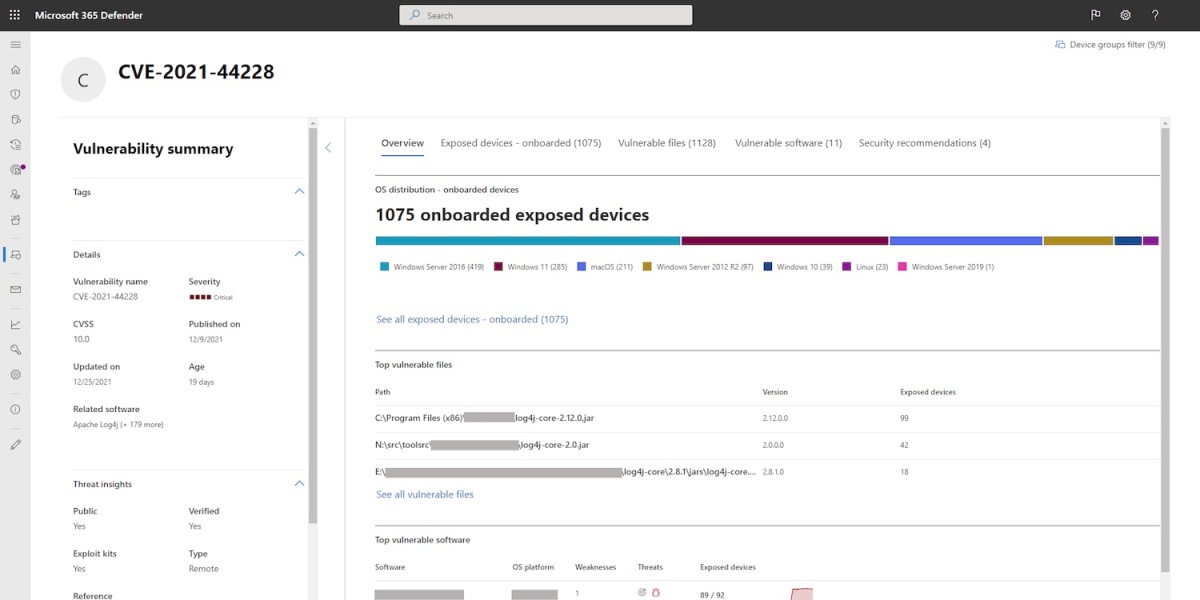Viewport: 1200px width, 600px height.
Task: Open the envelope Email icon in sidebar
Action: [15, 289]
